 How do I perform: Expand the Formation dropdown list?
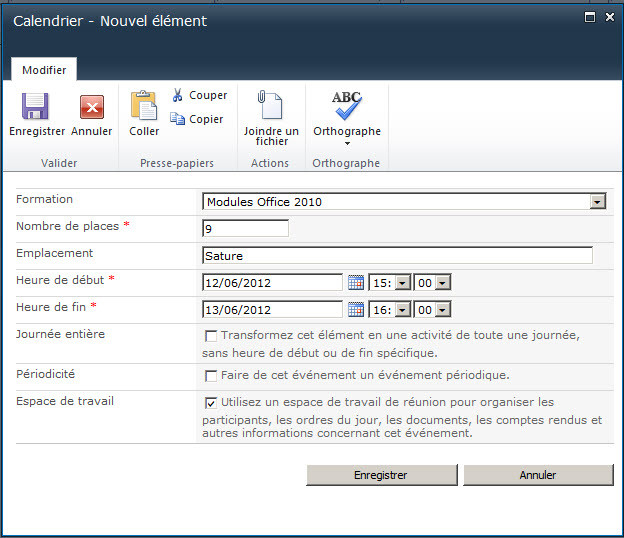tap(597, 202)
